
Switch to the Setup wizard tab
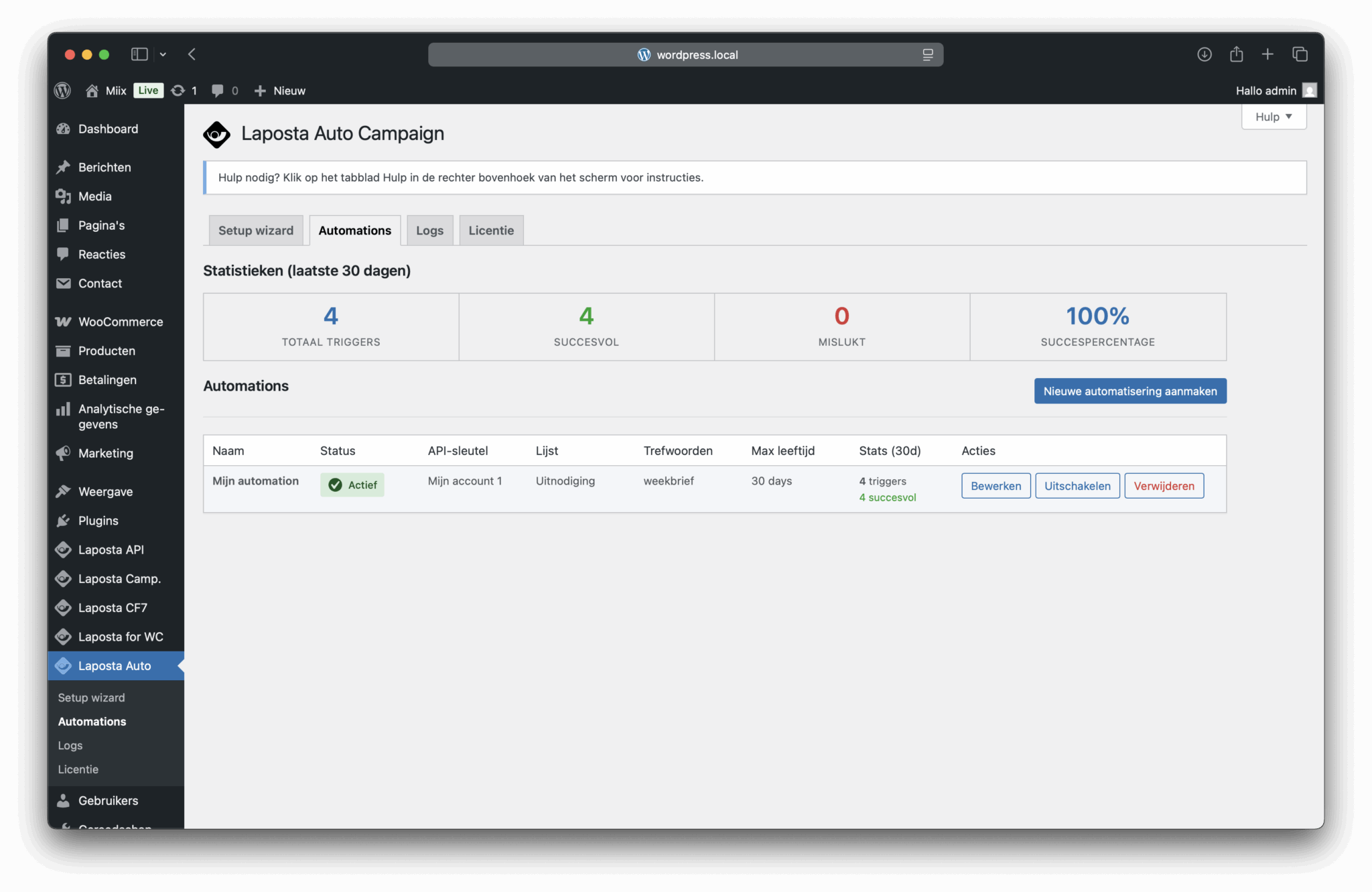click(256, 231)
